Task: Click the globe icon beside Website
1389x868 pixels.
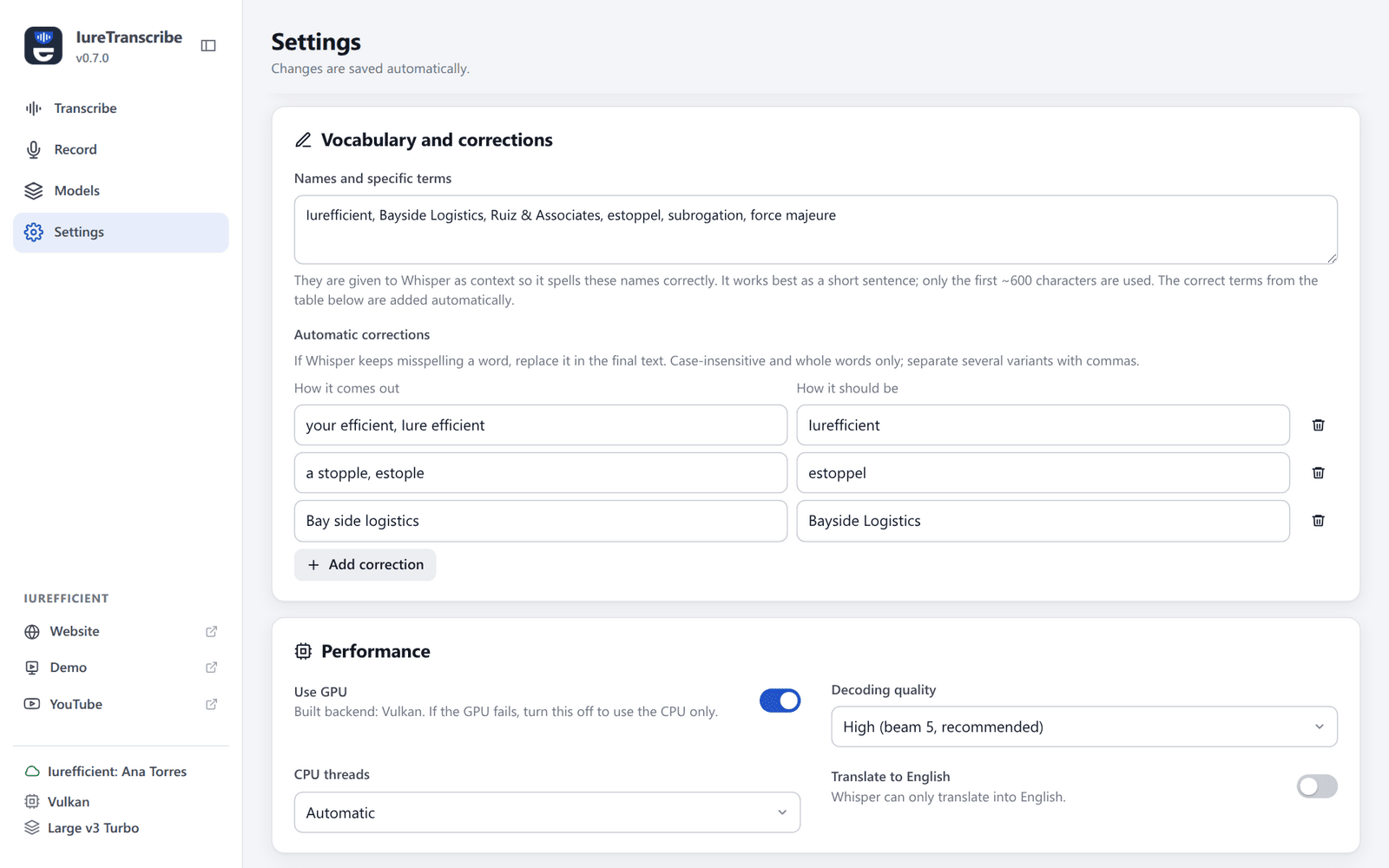Action: [x=32, y=632]
